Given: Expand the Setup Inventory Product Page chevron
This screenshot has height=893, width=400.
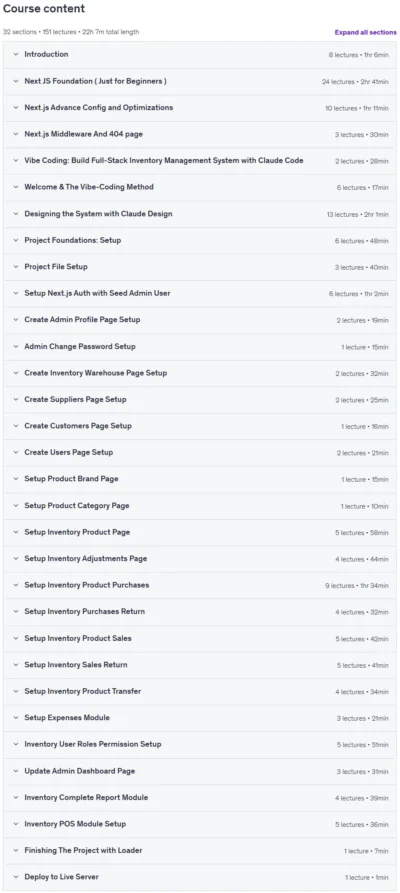Looking at the screenshot, I should click(x=16, y=532).
